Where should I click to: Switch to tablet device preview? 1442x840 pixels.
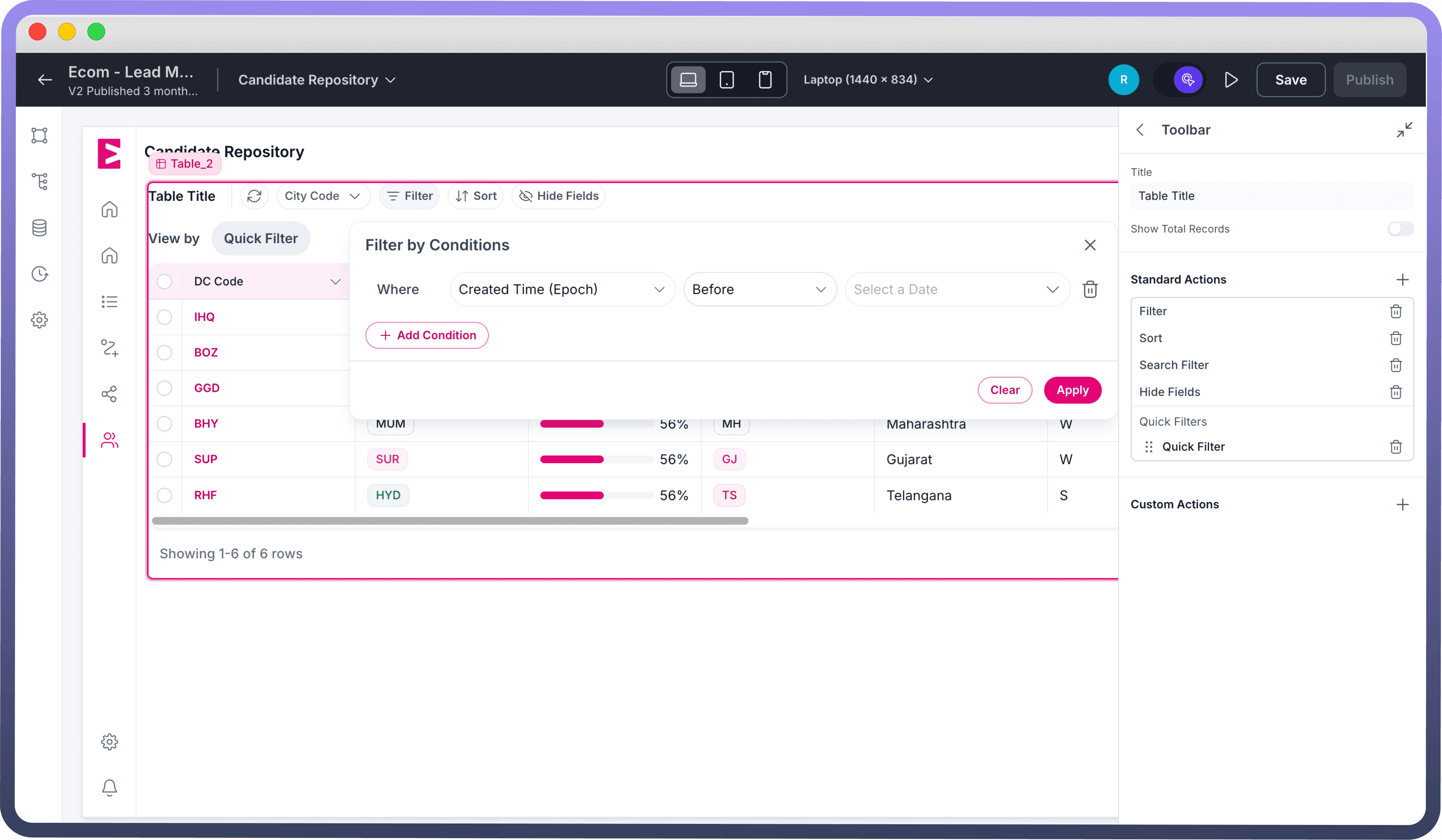tap(726, 80)
